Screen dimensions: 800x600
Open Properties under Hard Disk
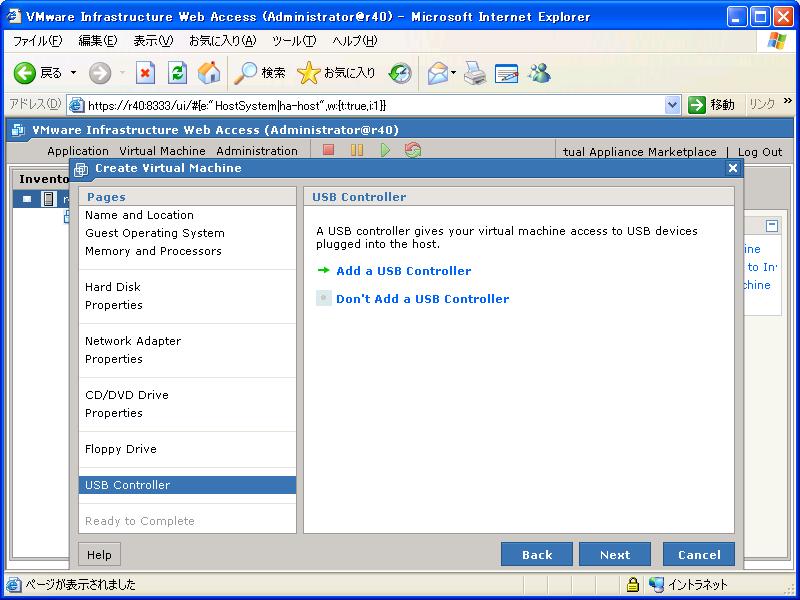click(x=114, y=305)
